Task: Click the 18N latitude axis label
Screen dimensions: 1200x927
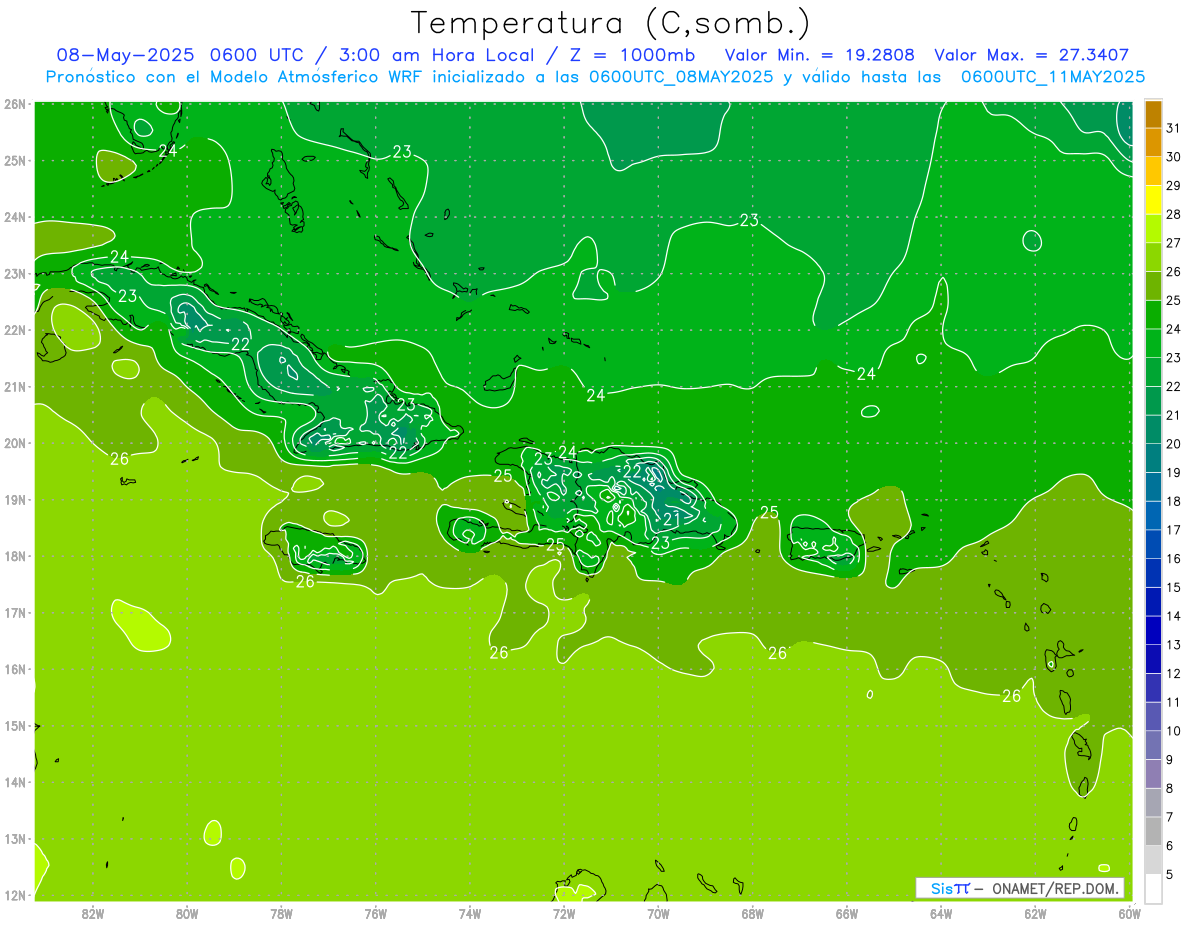Action: pyautogui.click(x=15, y=556)
